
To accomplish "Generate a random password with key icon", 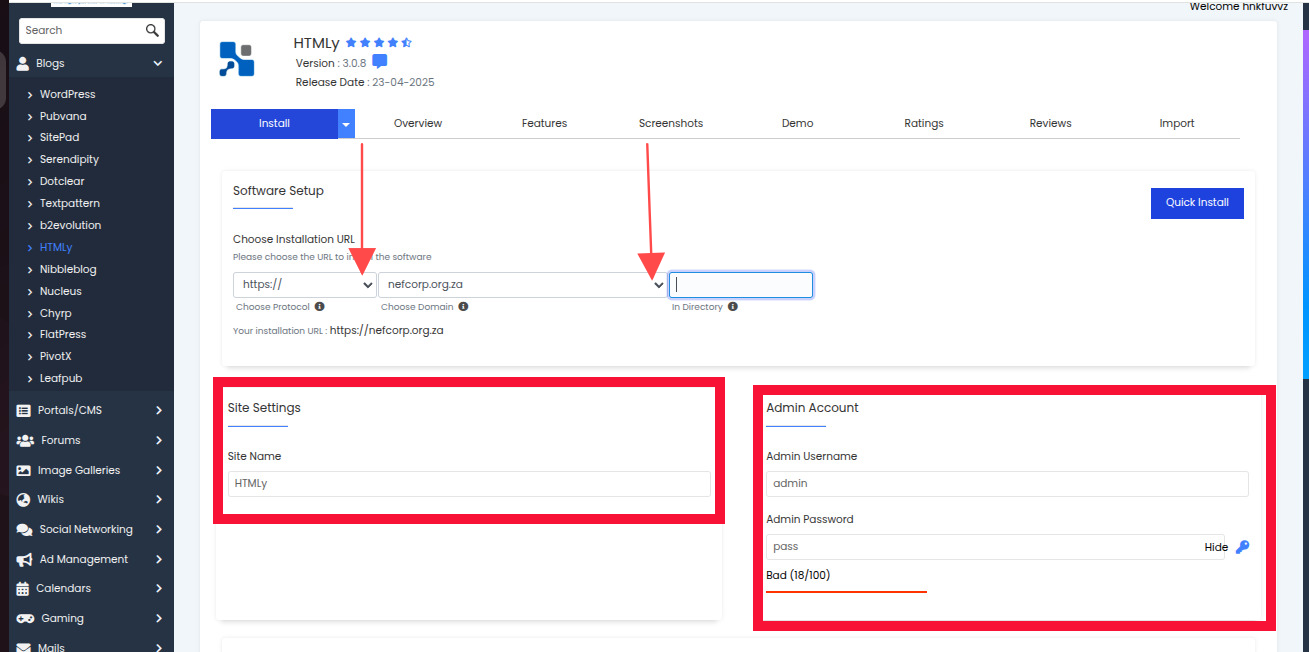I will tap(1242, 547).
